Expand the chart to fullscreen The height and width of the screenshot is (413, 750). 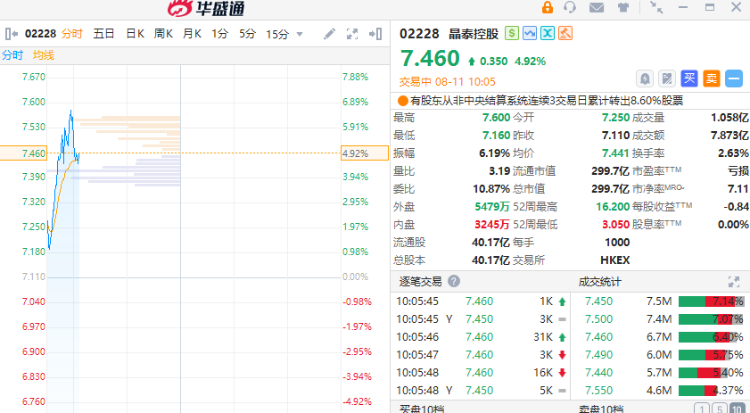tap(352, 33)
